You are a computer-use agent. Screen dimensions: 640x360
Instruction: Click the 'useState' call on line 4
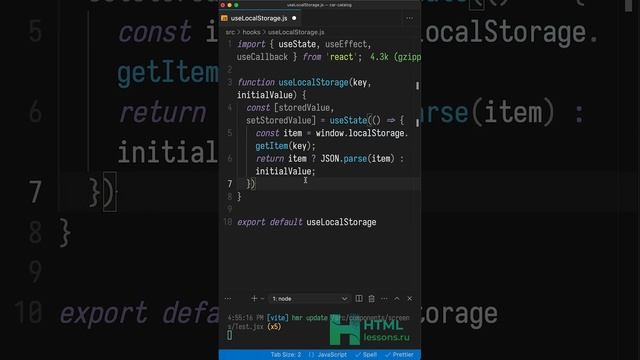point(348,120)
